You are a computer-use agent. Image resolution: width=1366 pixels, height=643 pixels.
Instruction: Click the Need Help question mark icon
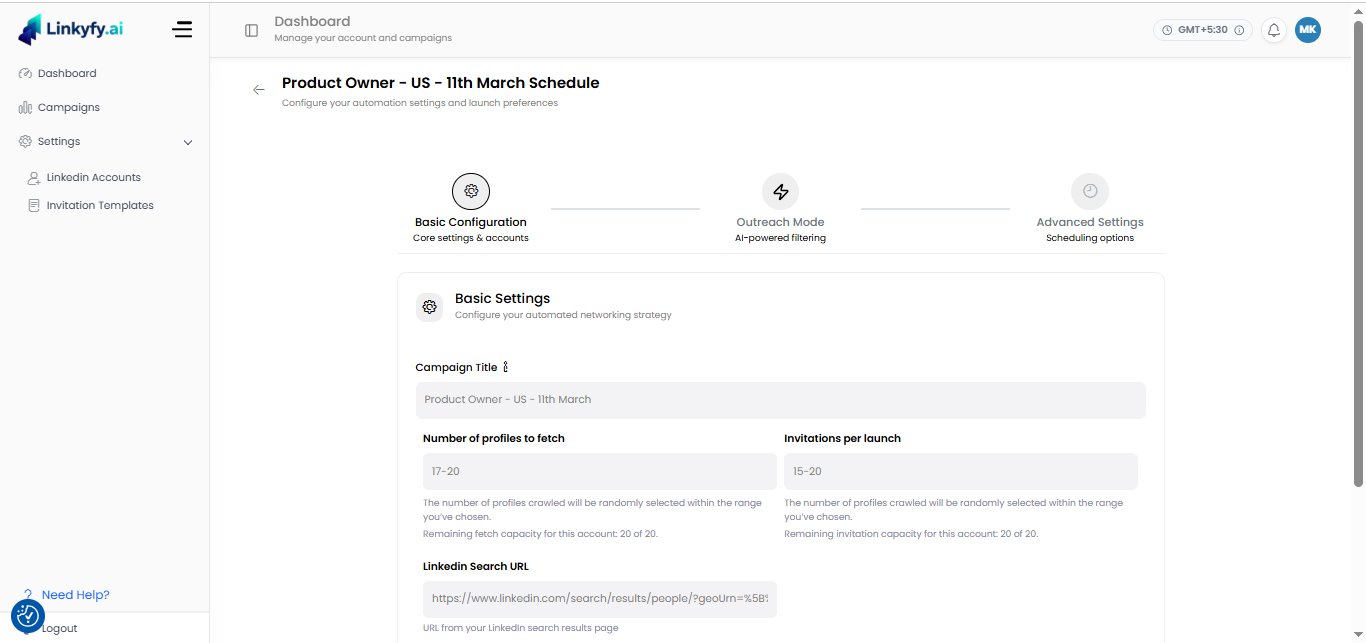click(28, 595)
